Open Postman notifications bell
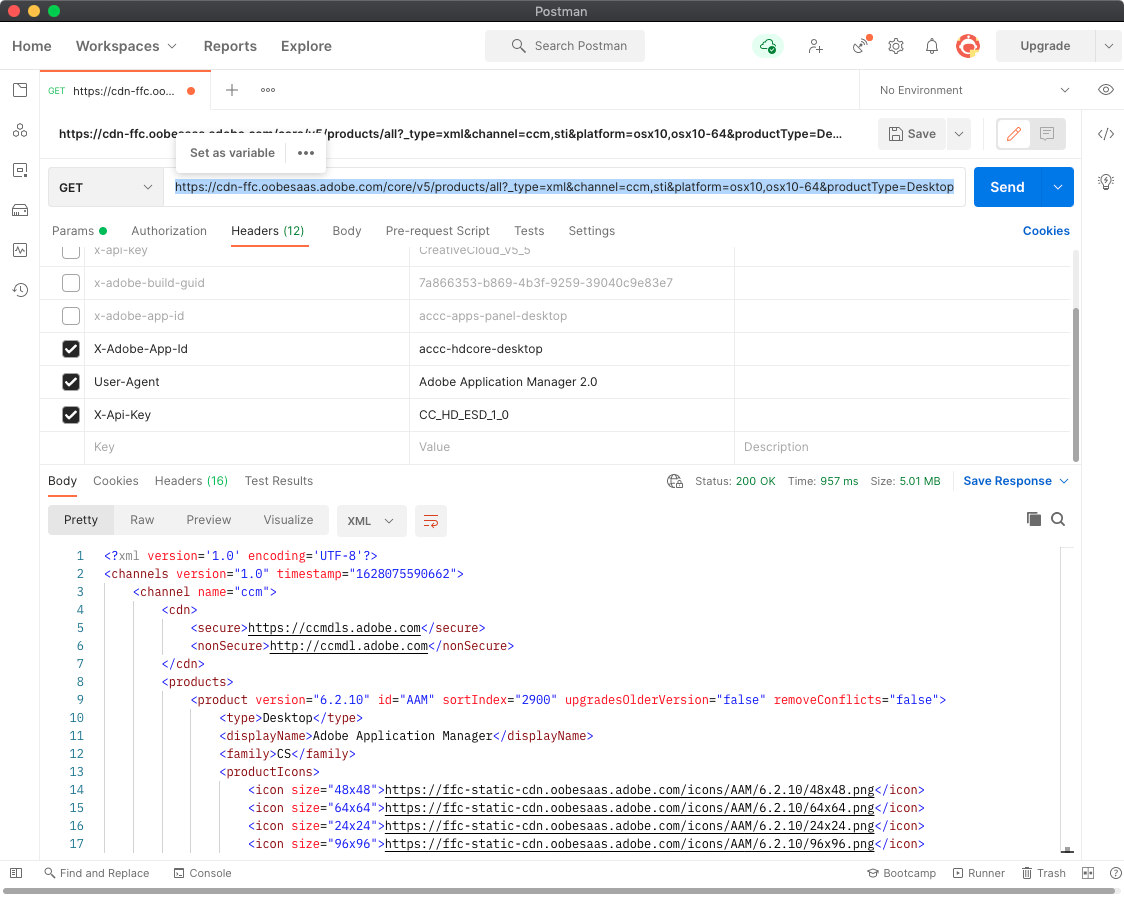Screen dimensions: 1124x897 click(931, 46)
